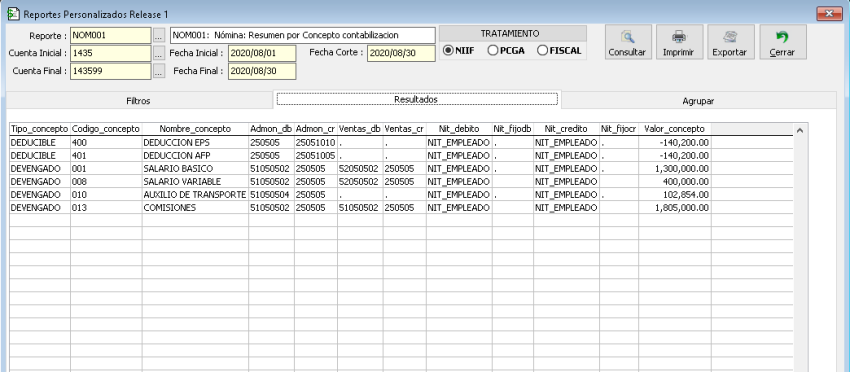The width and height of the screenshot is (851, 373).
Task: Switch to the Agrupar tab
Action: (698, 101)
